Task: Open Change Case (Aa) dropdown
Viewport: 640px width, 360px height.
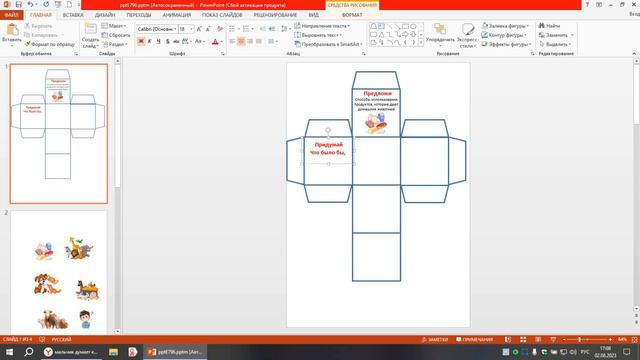Action: [199, 41]
